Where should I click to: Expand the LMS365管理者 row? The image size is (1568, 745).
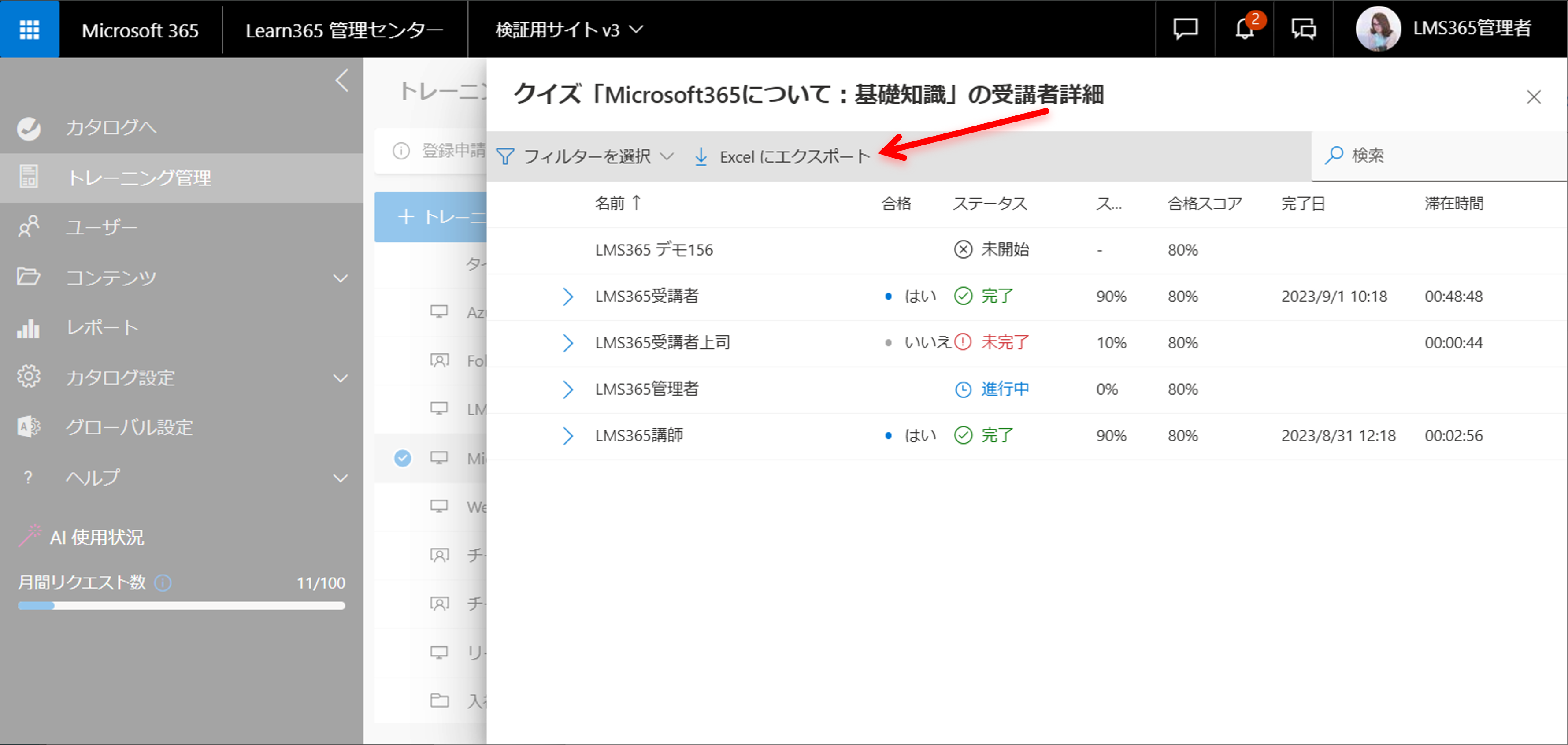(568, 389)
